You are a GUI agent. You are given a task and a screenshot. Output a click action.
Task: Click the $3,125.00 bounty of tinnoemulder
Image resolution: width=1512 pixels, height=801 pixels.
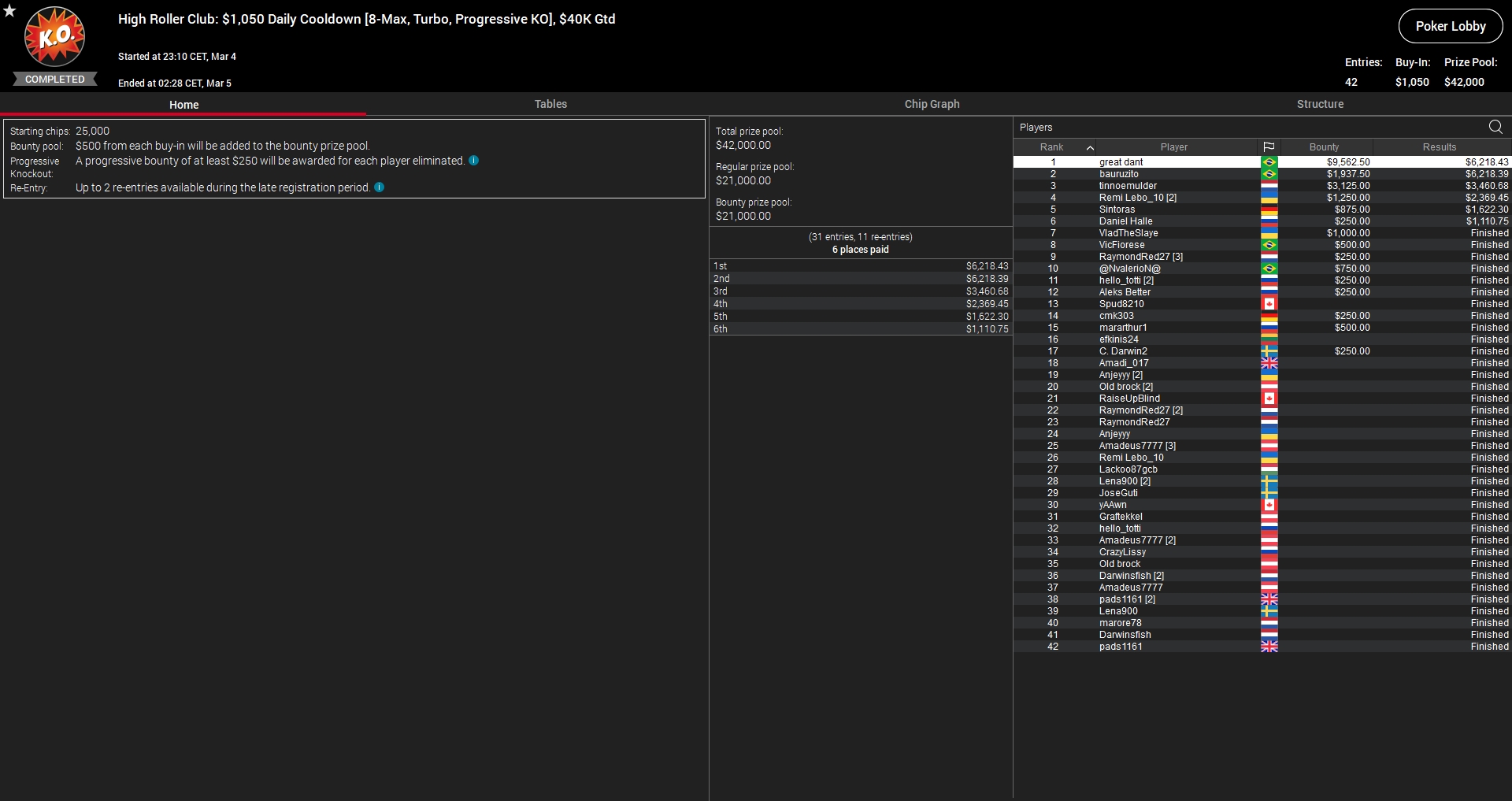click(1348, 186)
